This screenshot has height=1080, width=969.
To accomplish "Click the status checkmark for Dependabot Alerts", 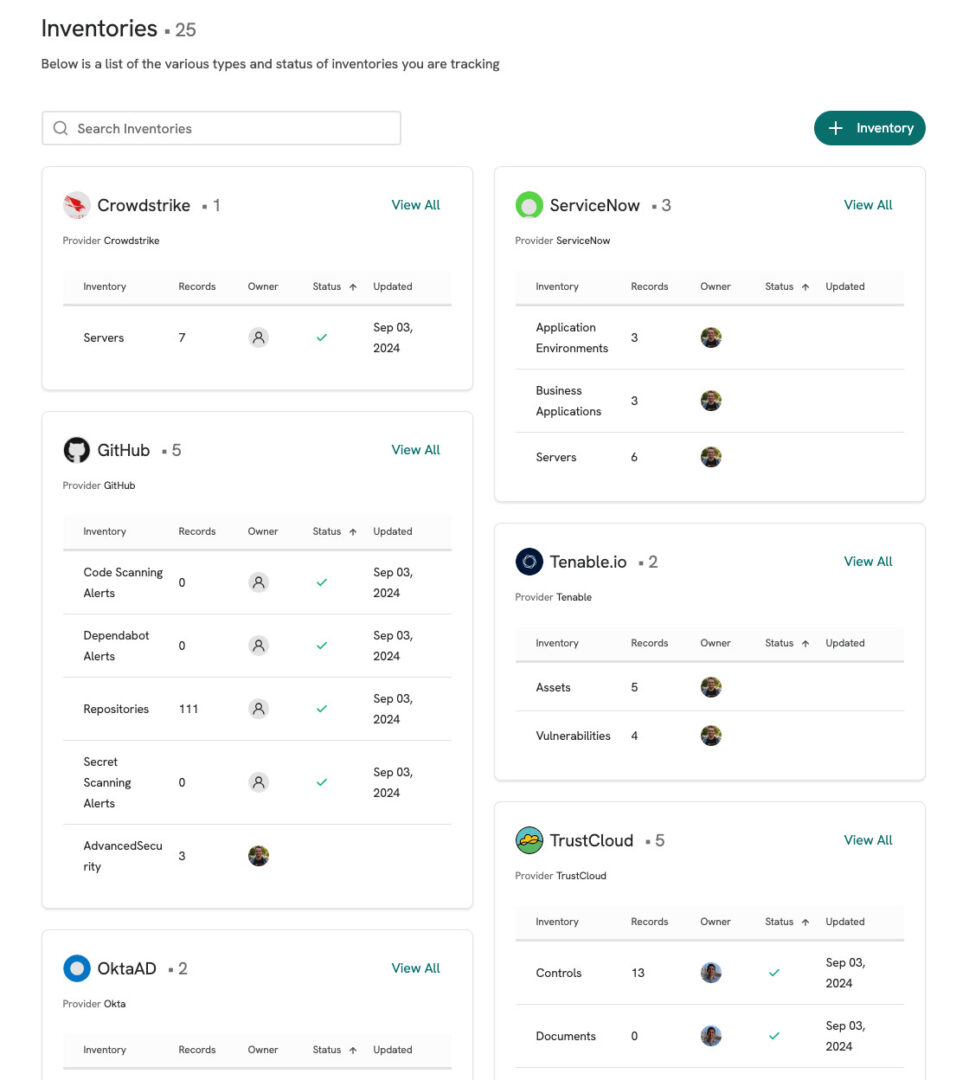I will (322, 645).
